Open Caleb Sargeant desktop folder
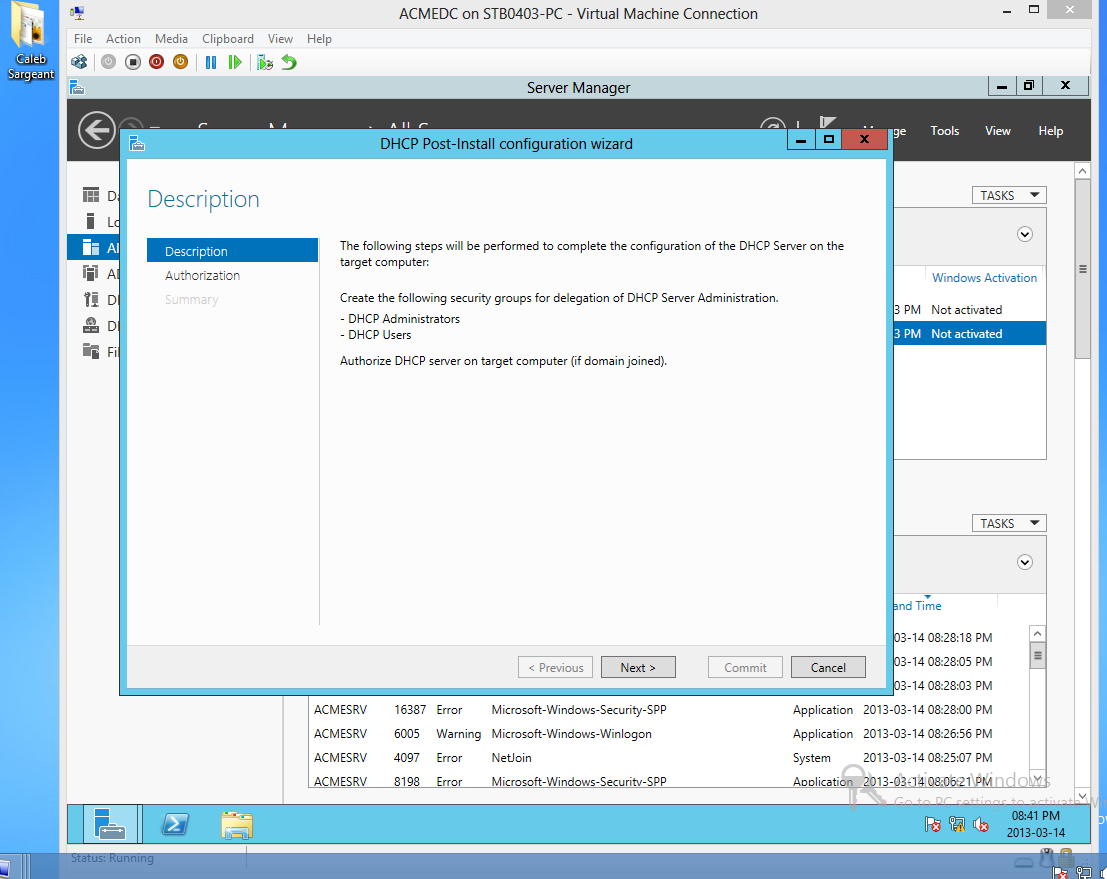 [30, 41]
